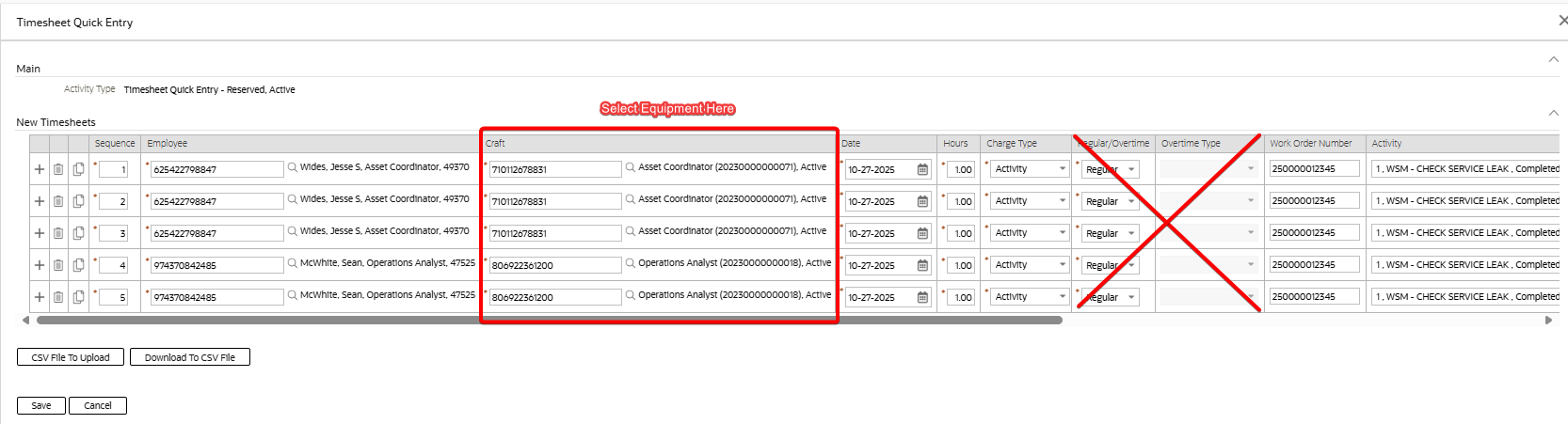Viewport: 1568px width, 424px height.
Task: Open the Date calendar picker in row 2
Action: (922, 201)
